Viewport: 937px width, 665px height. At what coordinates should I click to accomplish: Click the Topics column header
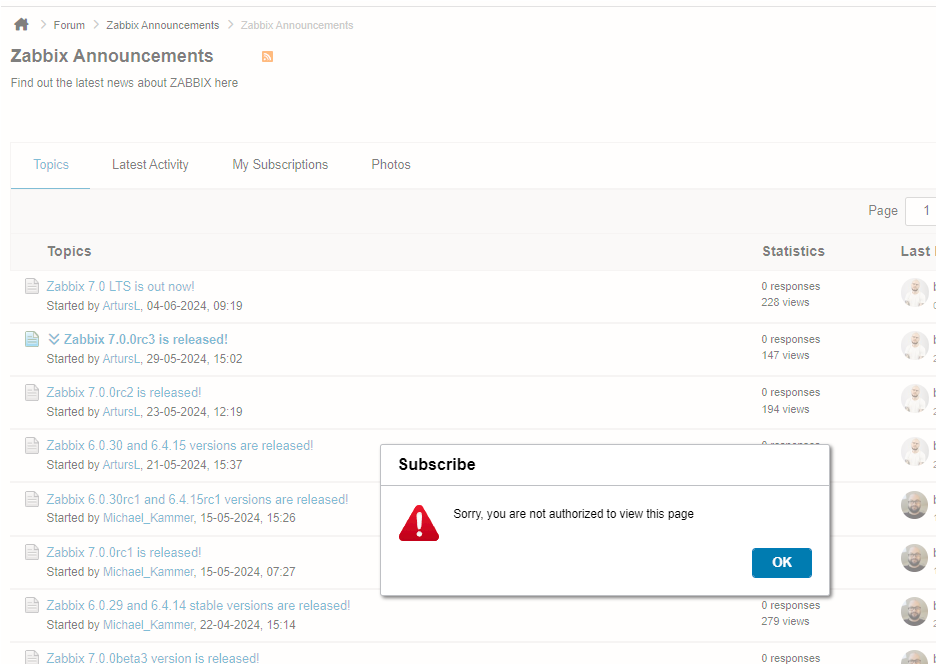(69, 252)
